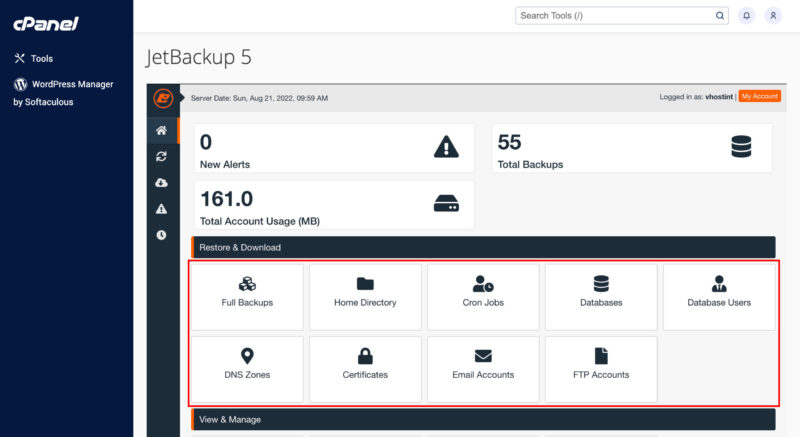Click the search magnifier icon
The image size is (800, 437).
pos(719,16)
